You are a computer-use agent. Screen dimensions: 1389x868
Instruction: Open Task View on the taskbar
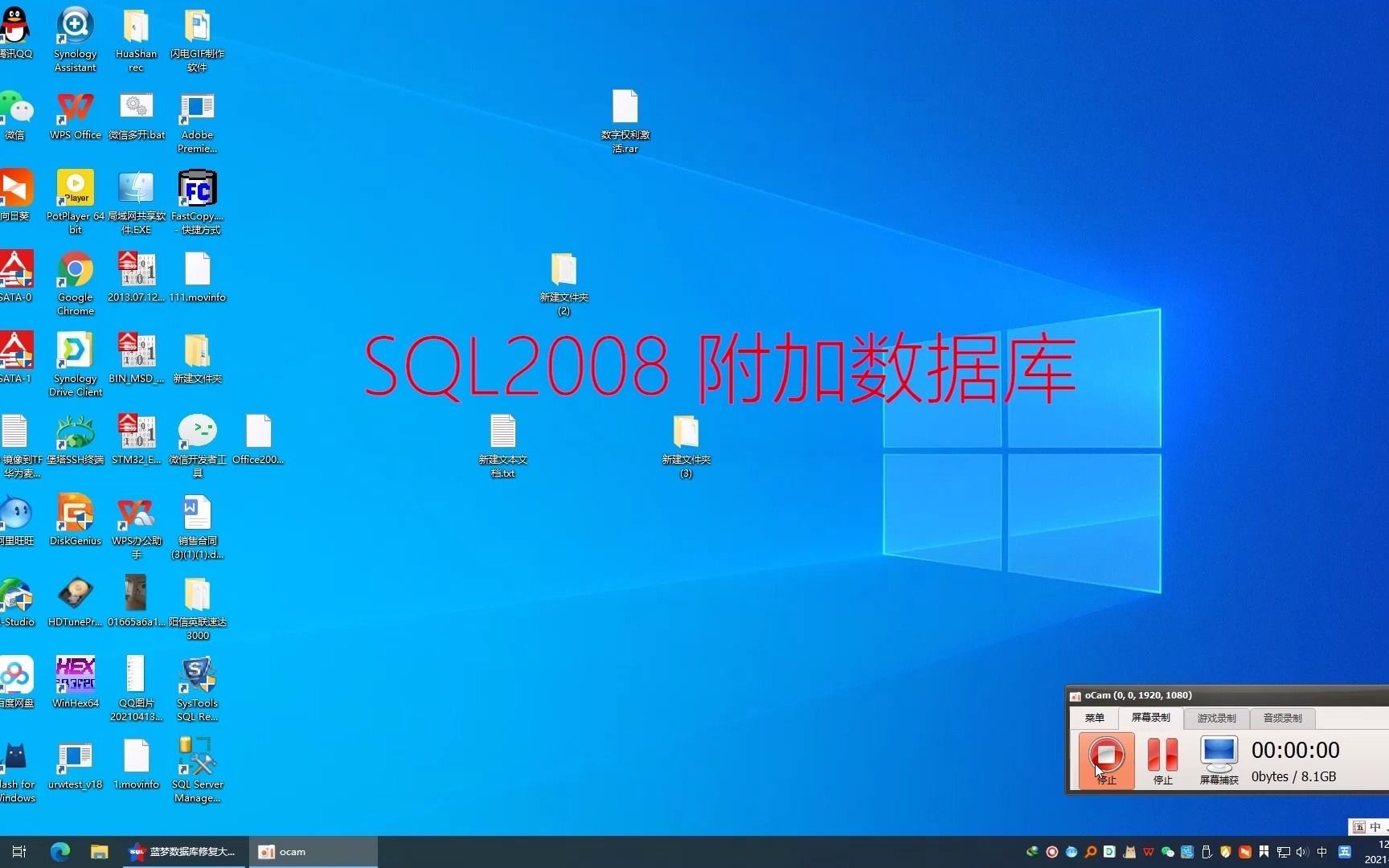[19, 852]
